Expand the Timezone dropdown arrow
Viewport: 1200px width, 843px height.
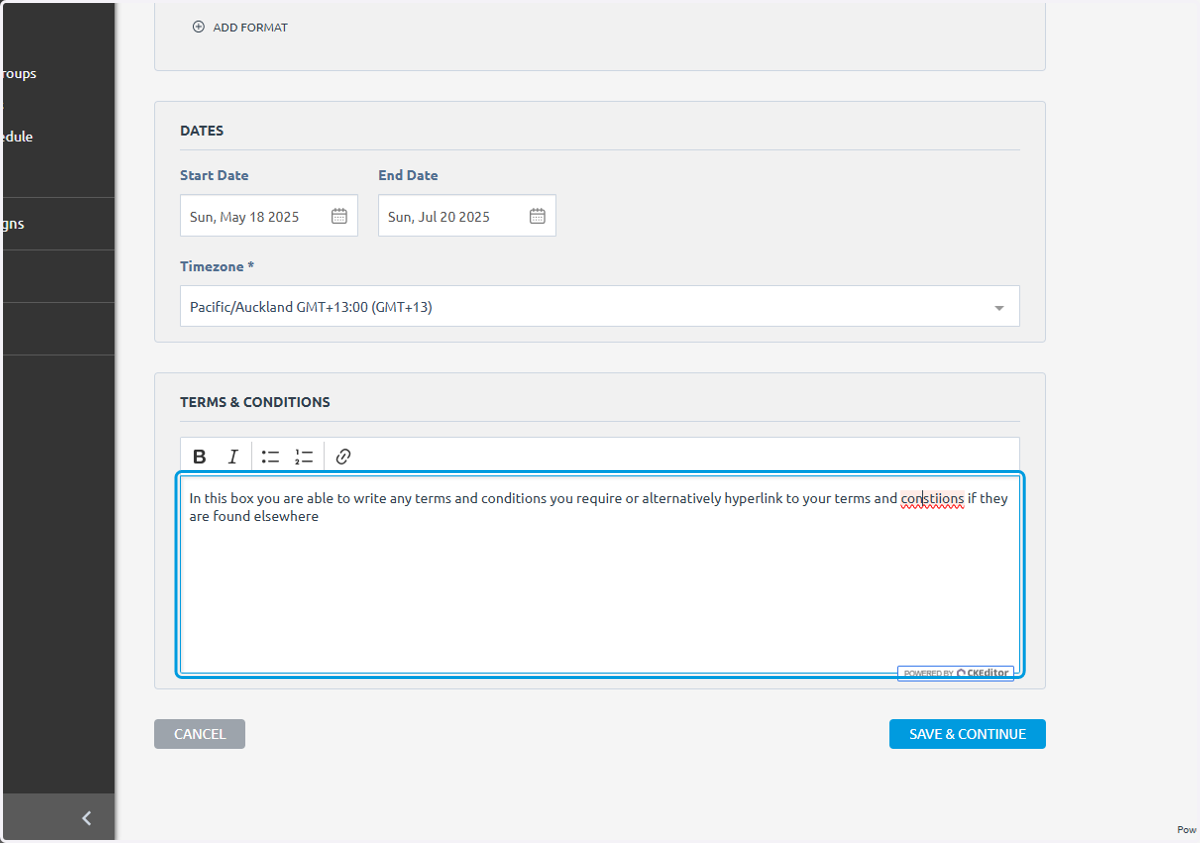(x=999, y=308)
